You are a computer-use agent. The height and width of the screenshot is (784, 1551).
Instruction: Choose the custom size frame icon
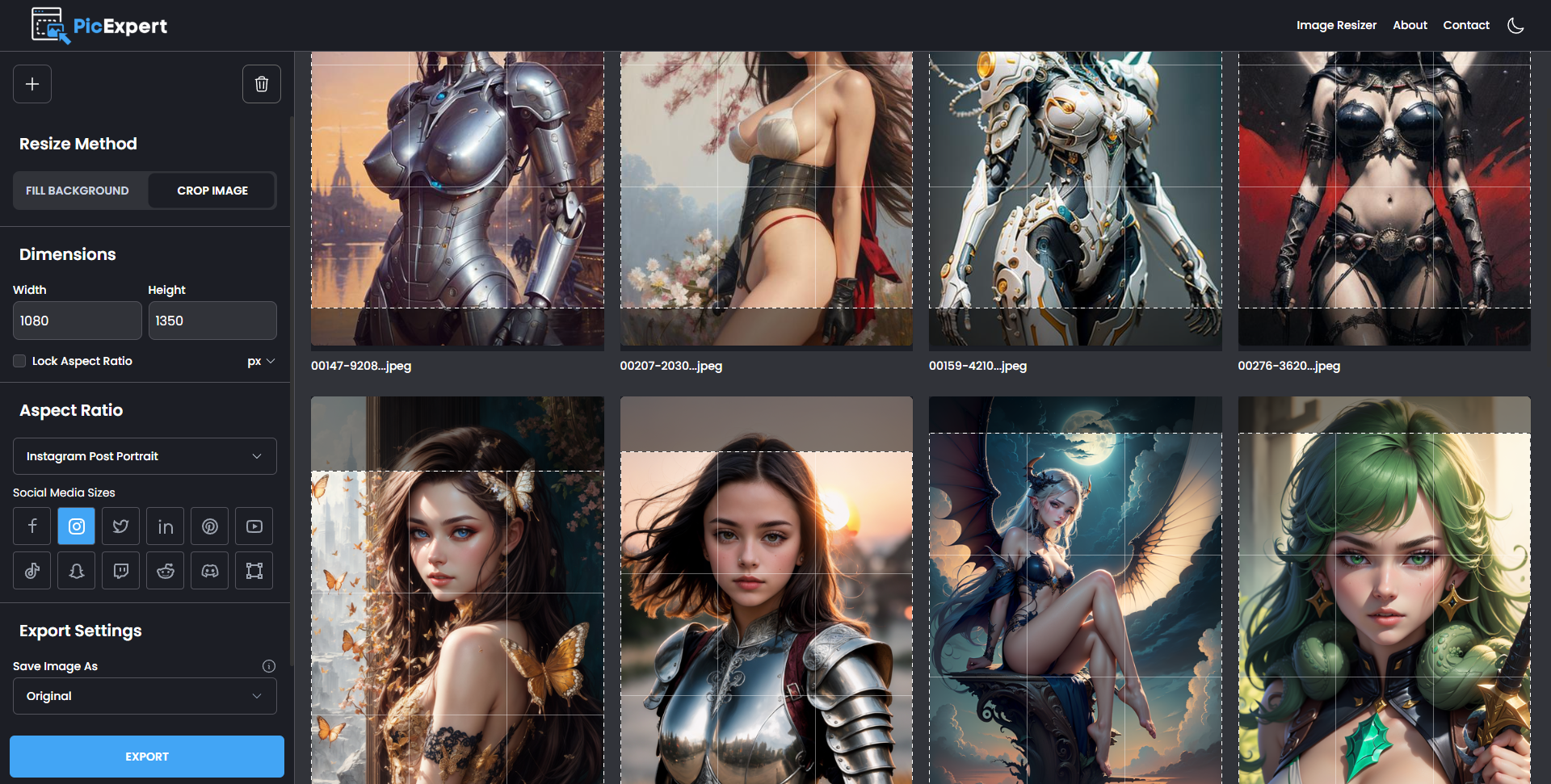coord(254,571)
